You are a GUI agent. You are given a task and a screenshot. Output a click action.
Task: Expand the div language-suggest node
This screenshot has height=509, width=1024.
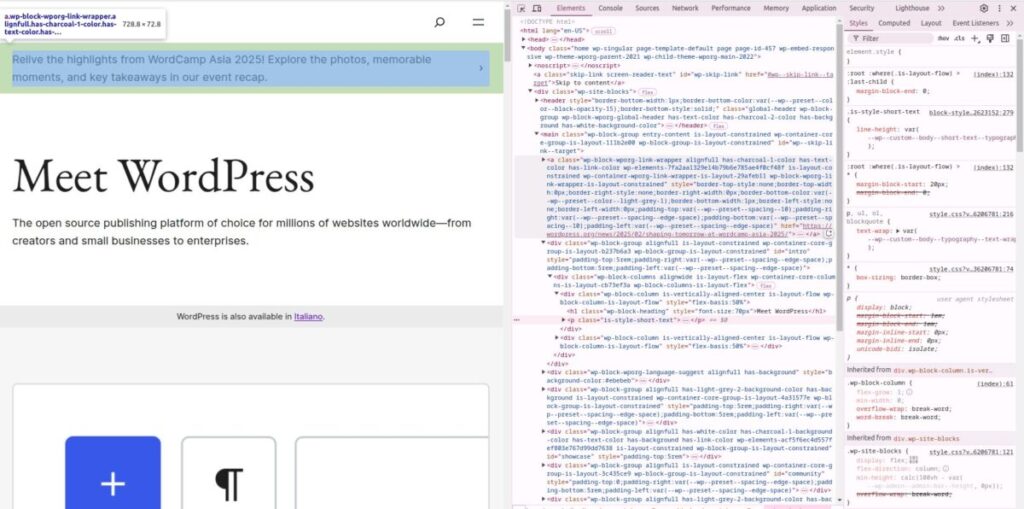click(544, 372)
